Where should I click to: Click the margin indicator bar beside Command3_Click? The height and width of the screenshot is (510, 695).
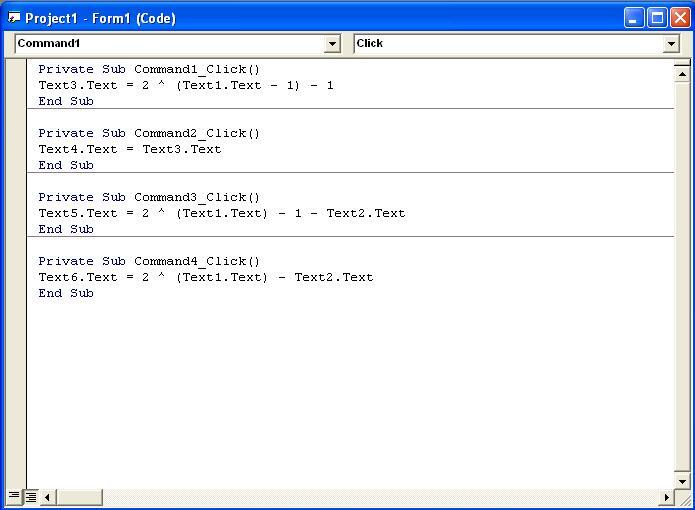tap(15, 198)
